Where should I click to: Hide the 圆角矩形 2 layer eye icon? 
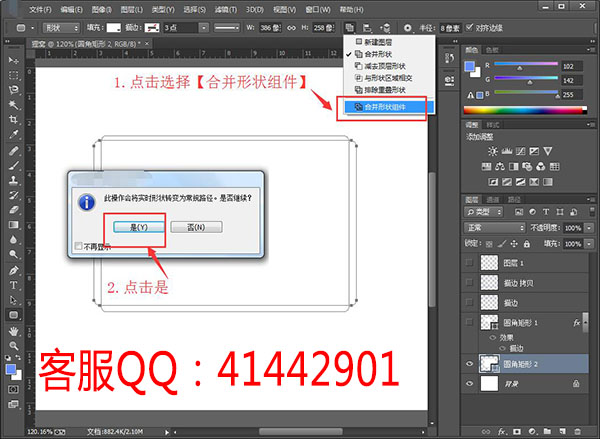(470, 364)
